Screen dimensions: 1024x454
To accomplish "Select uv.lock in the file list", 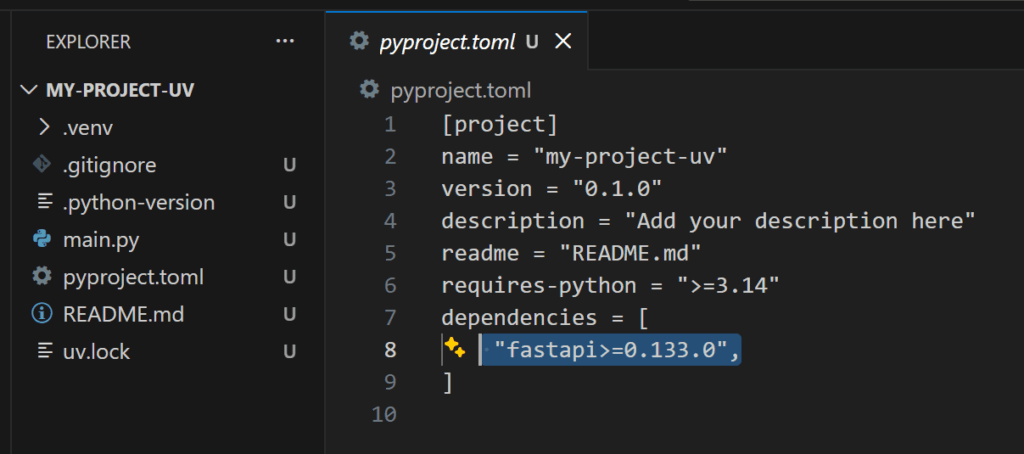I will [96, 351].
